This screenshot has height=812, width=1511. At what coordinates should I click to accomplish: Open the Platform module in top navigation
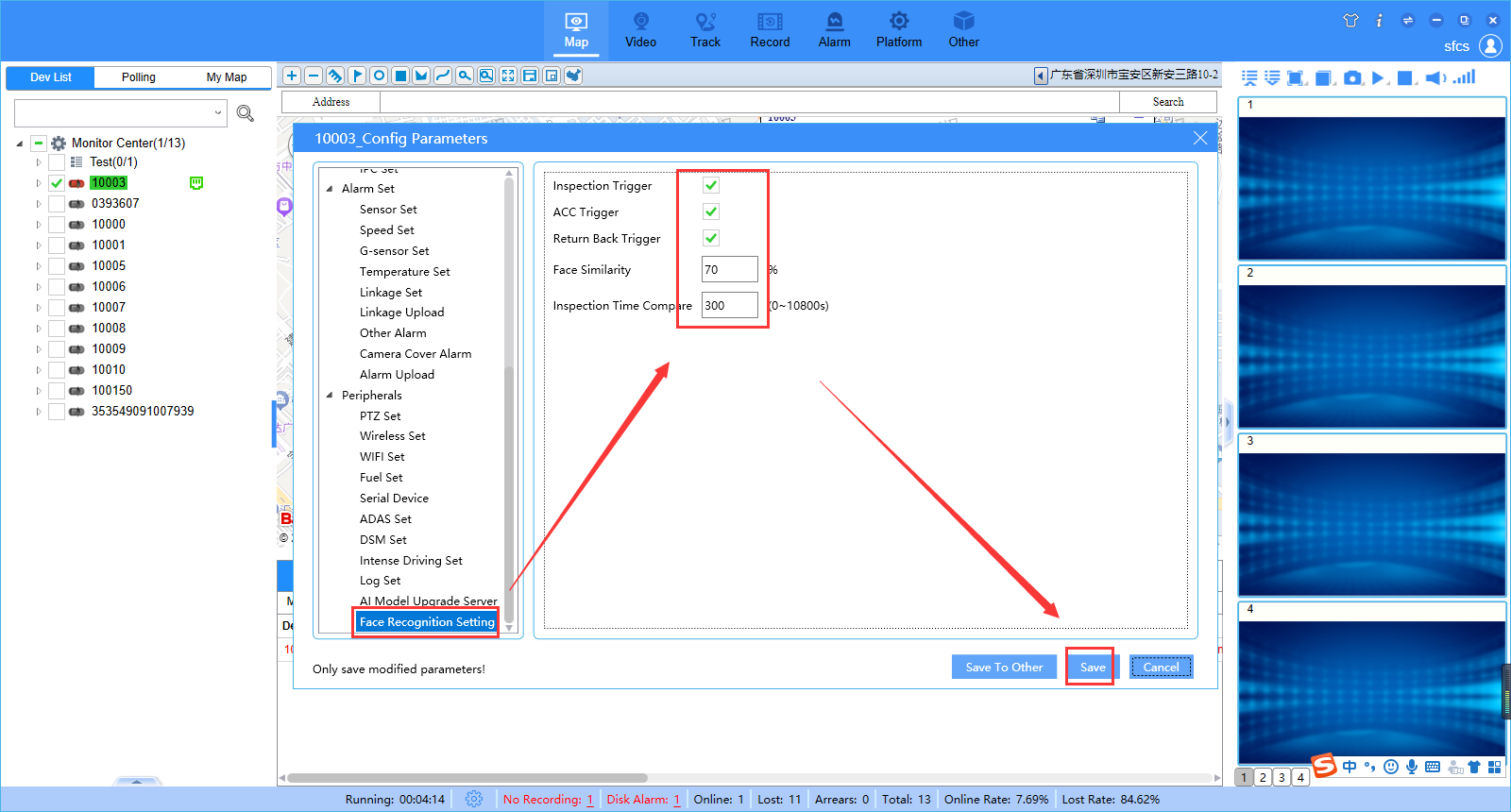pos(899,30)
